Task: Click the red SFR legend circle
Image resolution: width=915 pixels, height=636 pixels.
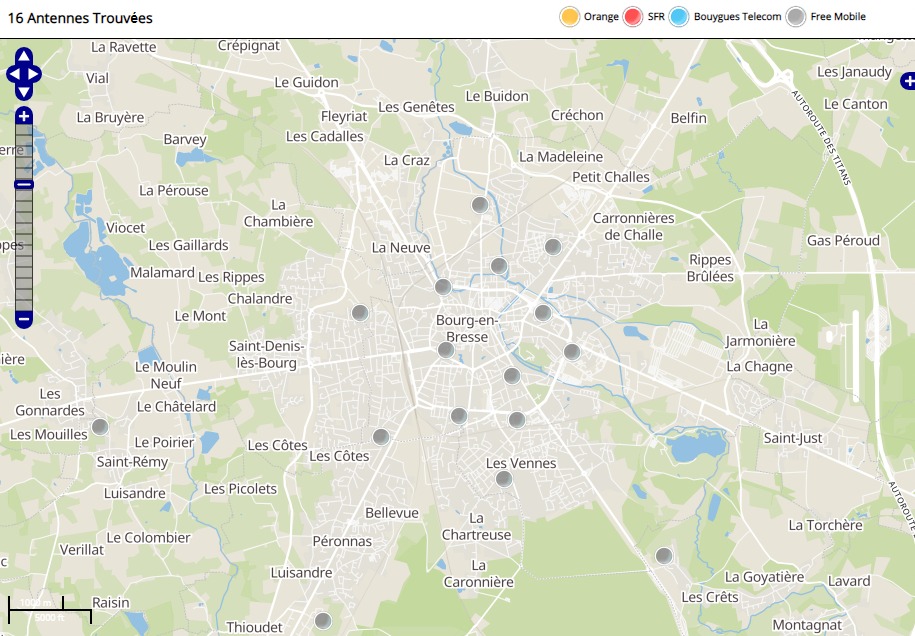Action: pos(633,17)
